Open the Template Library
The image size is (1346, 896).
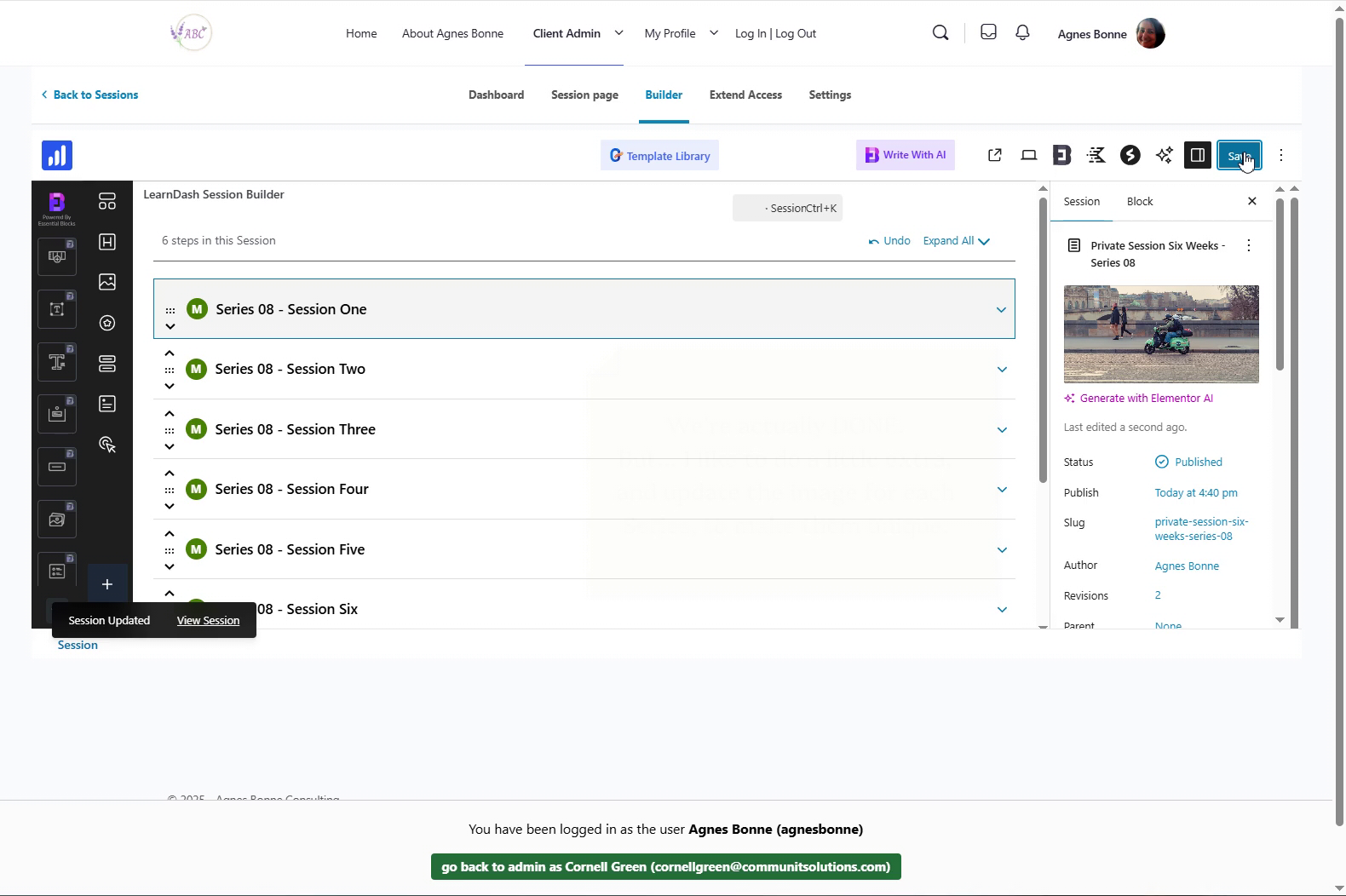pyautogui.click(x=659, y=156)
